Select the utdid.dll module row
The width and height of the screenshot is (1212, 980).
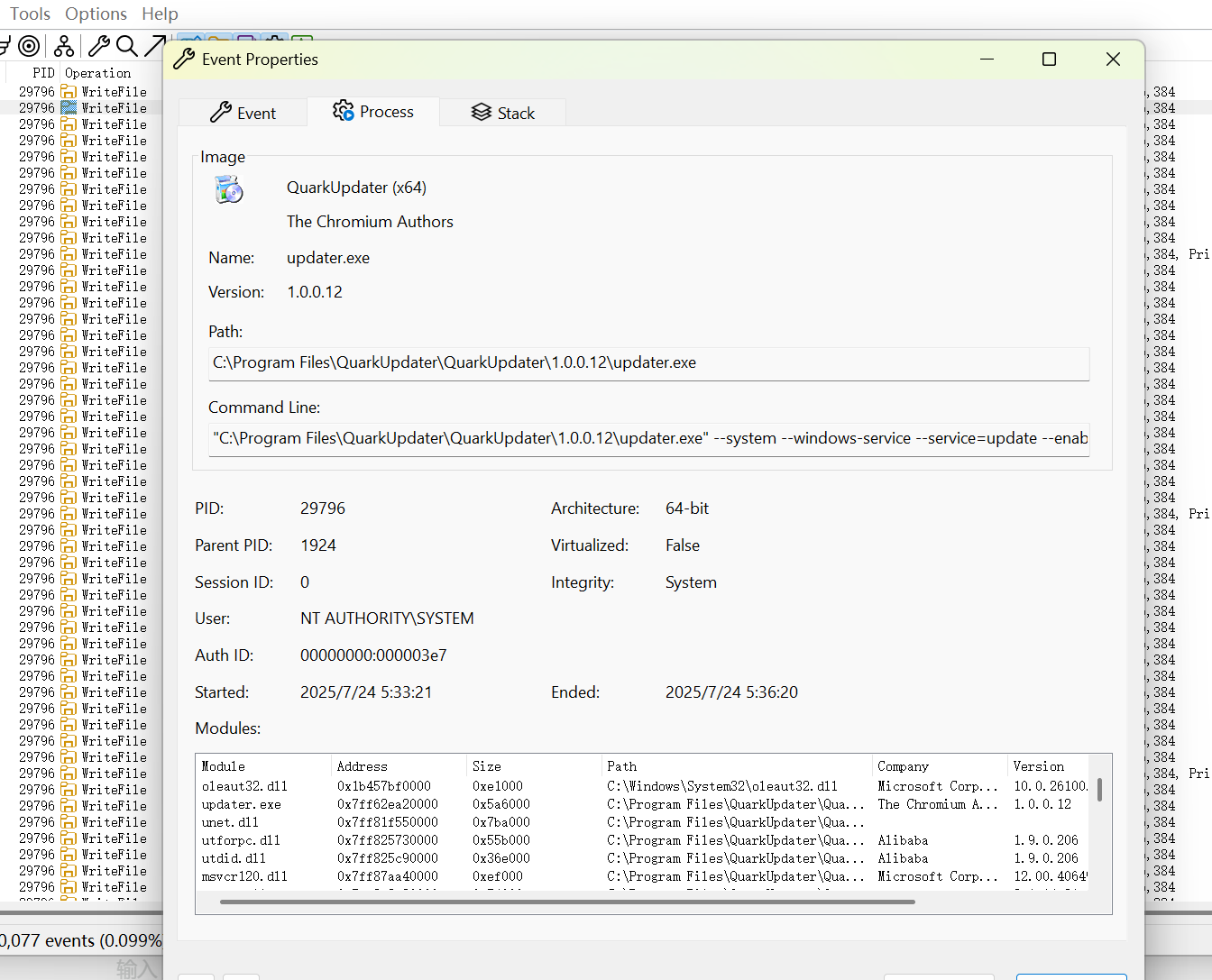pyautogui.click(x=643, y=858)
